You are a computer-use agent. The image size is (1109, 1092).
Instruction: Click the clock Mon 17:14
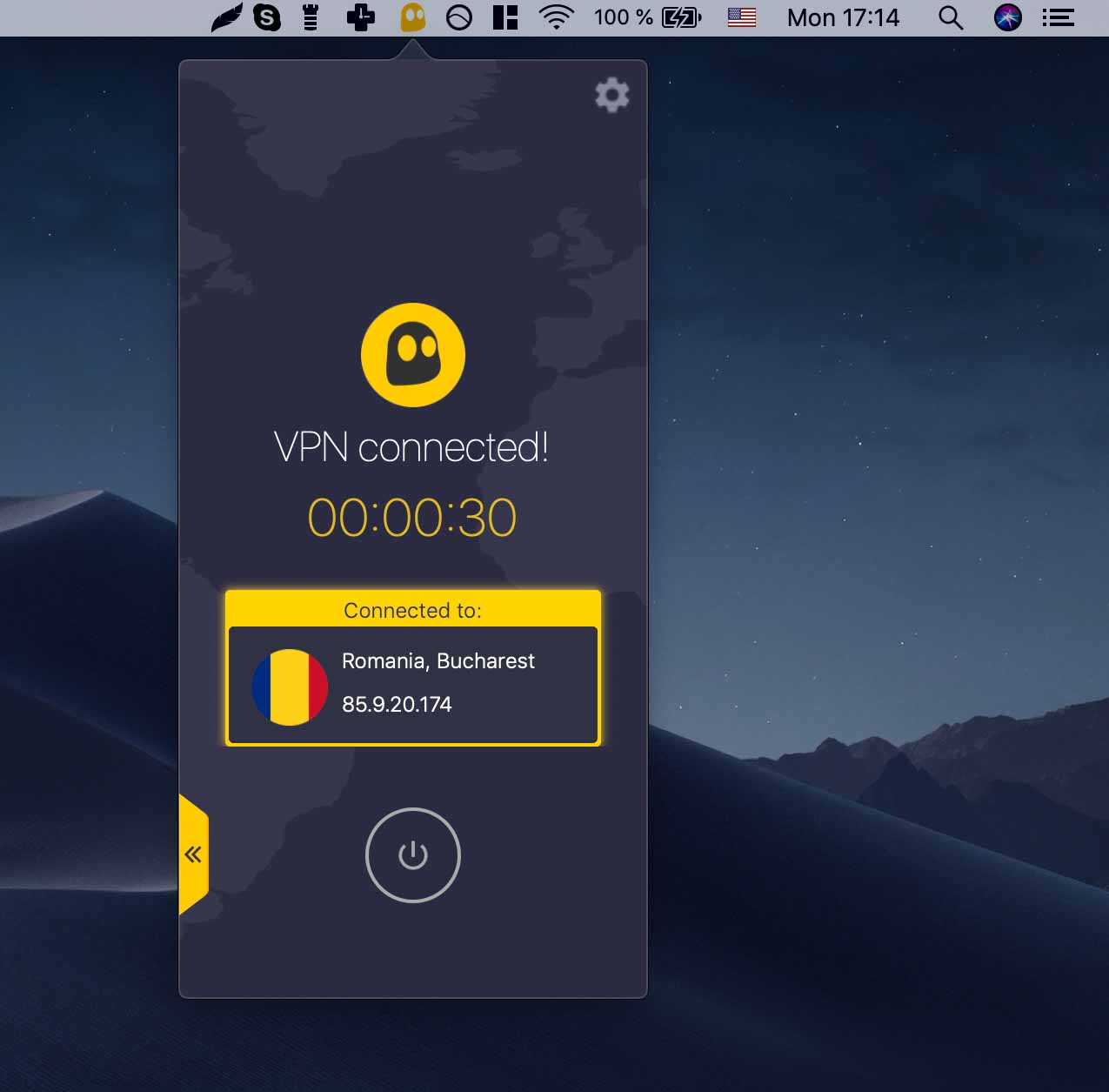tap(843, 17)
